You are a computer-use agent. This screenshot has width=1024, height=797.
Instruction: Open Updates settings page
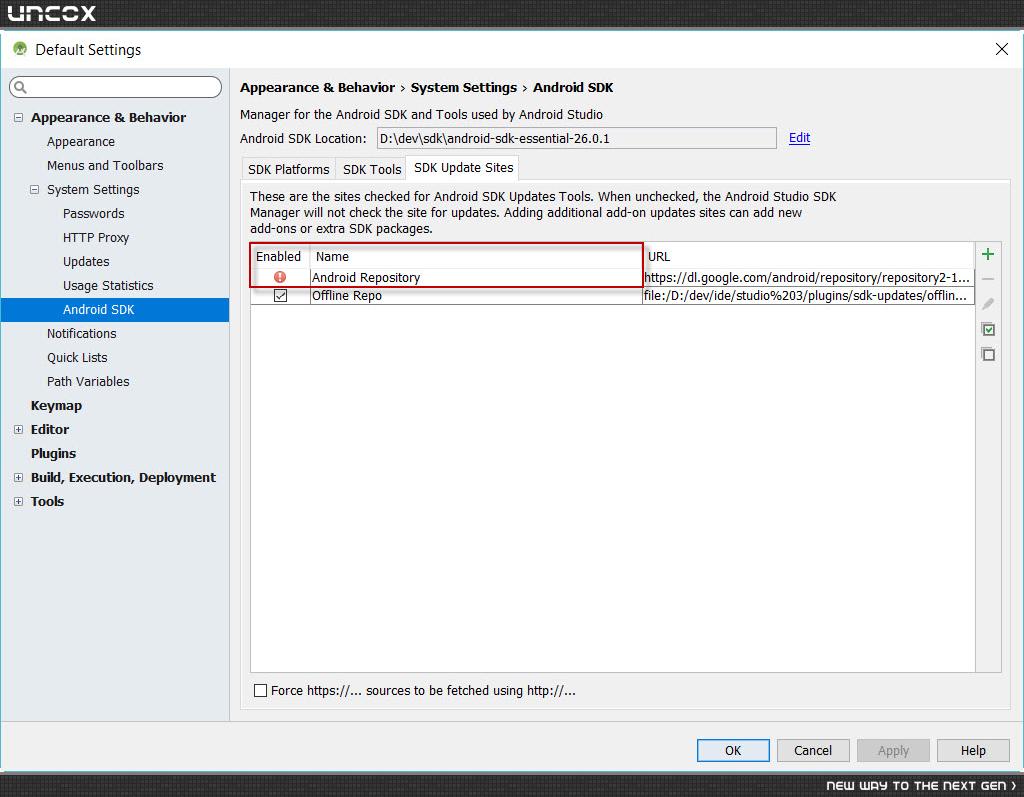(x=86, y=262)
